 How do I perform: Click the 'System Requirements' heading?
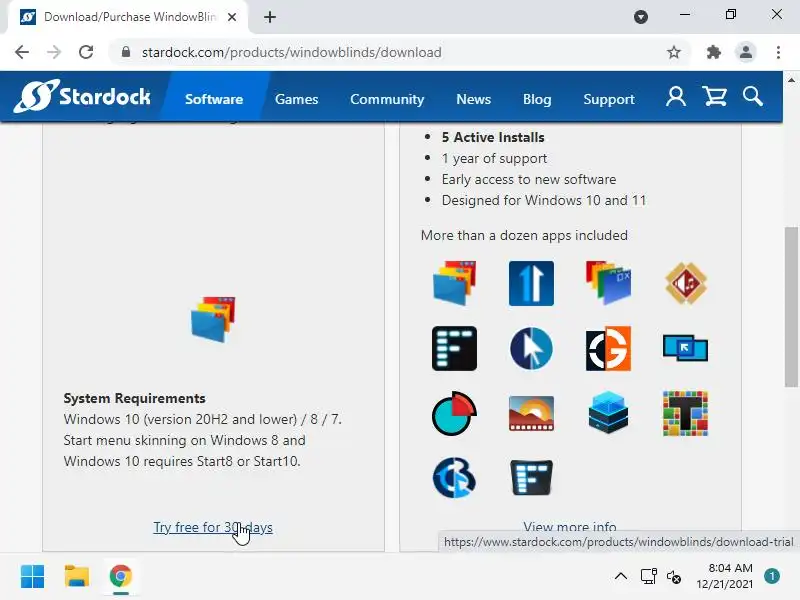(x=134, y=398)
